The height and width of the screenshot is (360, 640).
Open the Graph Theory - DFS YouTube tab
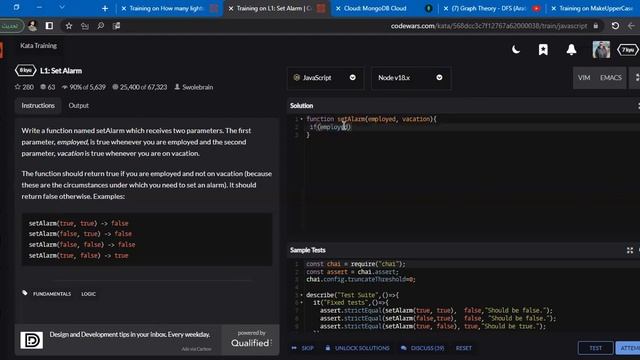[x=491, y=8]
